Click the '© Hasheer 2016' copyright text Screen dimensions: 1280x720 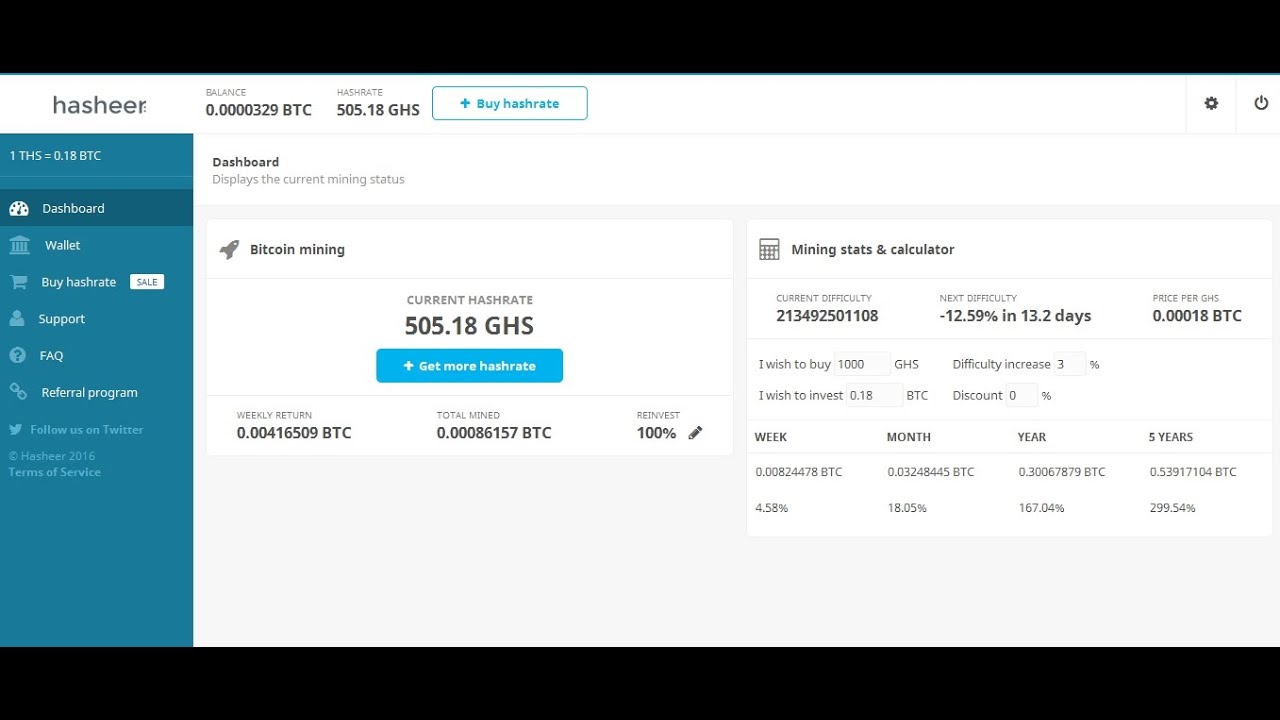tap(52, 456)
